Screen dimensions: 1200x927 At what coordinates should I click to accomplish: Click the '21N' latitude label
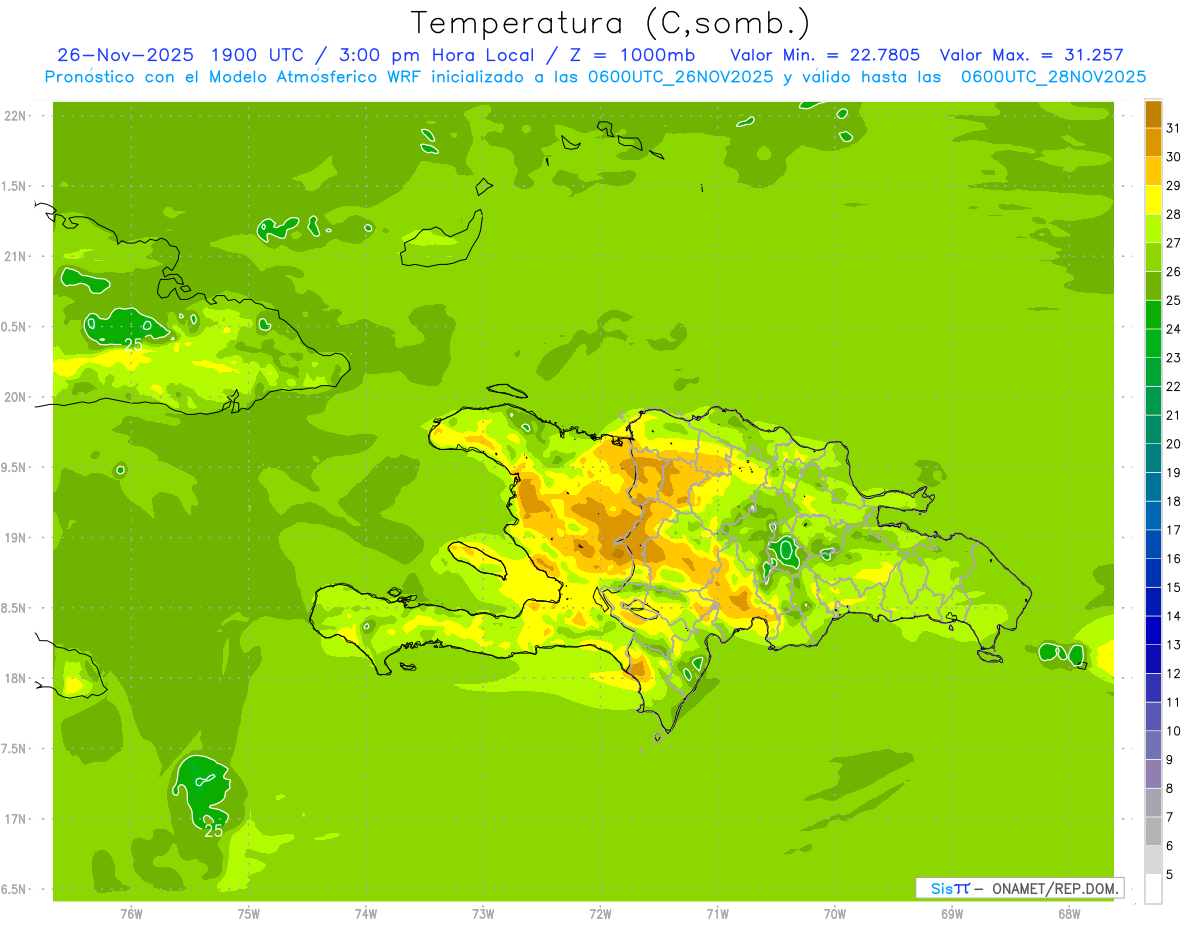17,256
